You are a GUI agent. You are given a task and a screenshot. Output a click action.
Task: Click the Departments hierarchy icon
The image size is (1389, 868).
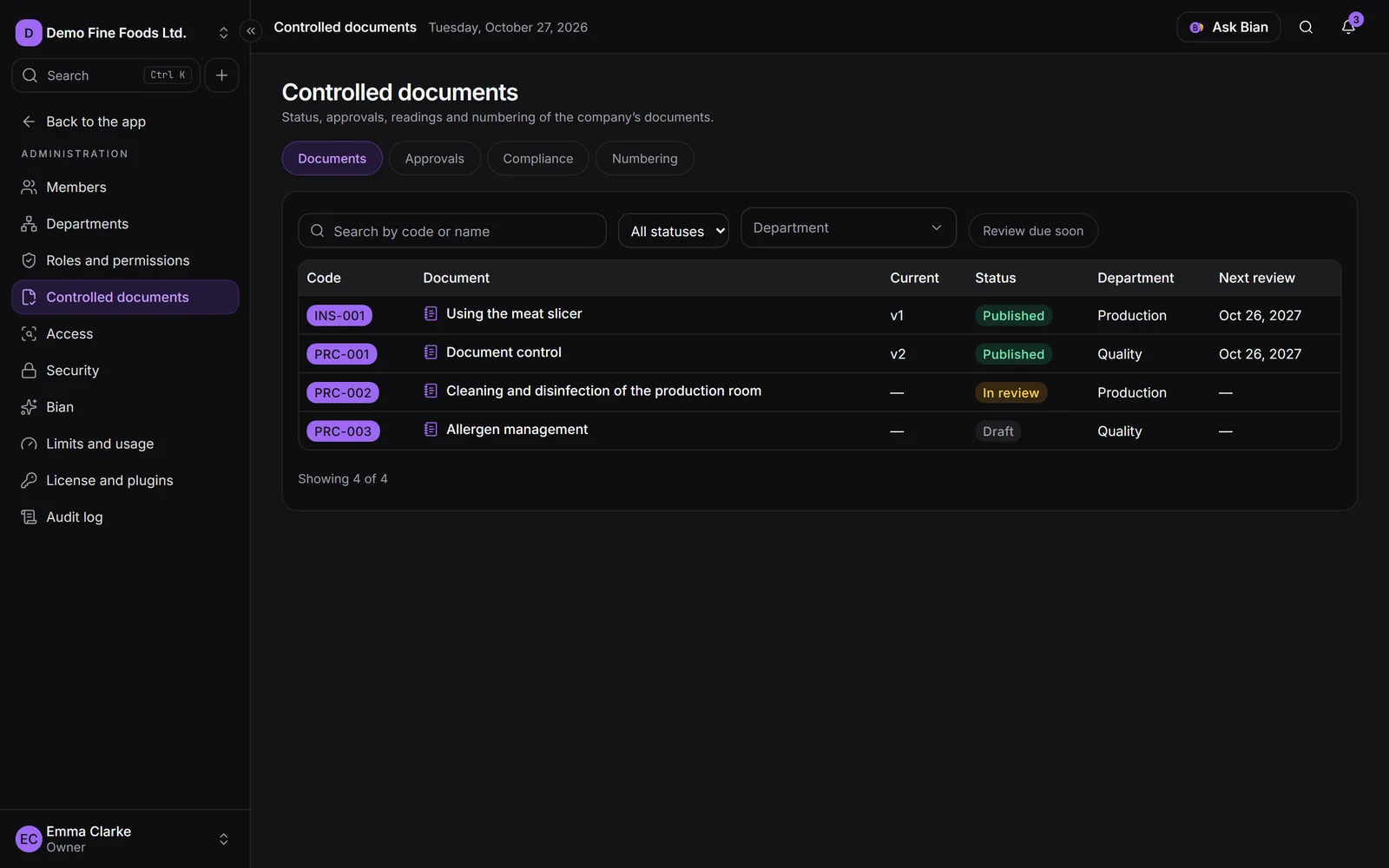click(x=29, y=224)
